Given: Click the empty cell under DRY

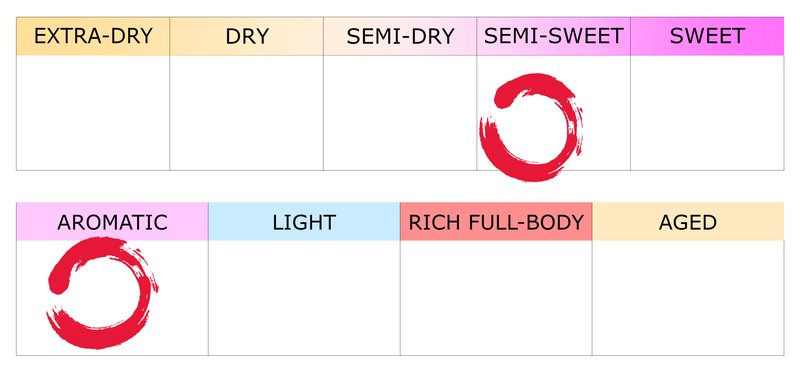Looking at the screenshot, I should click(246, 113).
